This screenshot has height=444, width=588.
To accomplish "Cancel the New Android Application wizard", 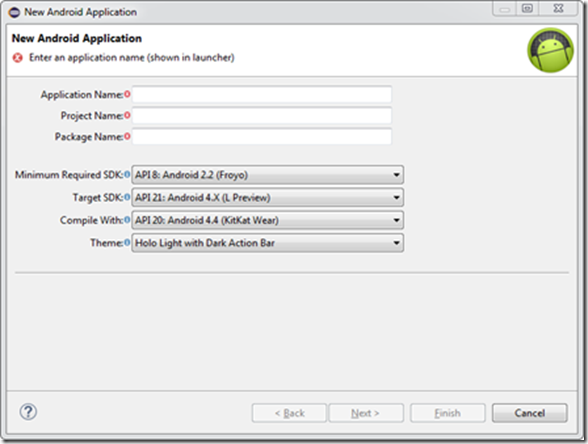I will pyautogui.click(x=530, y=413).
